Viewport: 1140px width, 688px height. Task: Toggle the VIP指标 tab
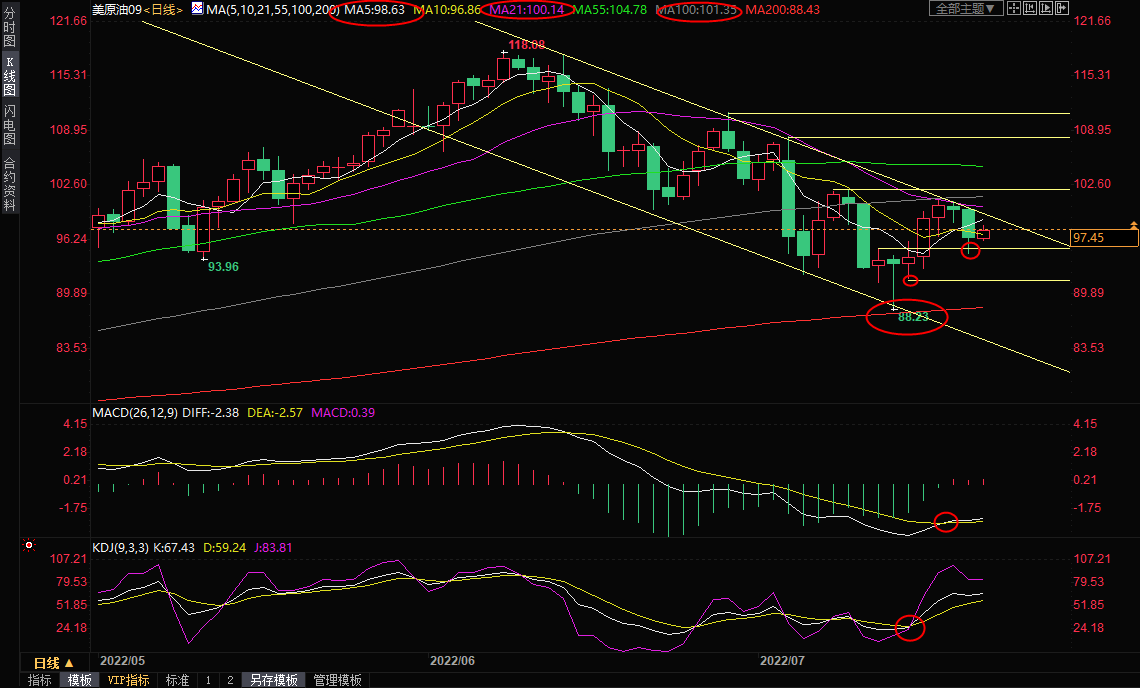pos(129,680)
